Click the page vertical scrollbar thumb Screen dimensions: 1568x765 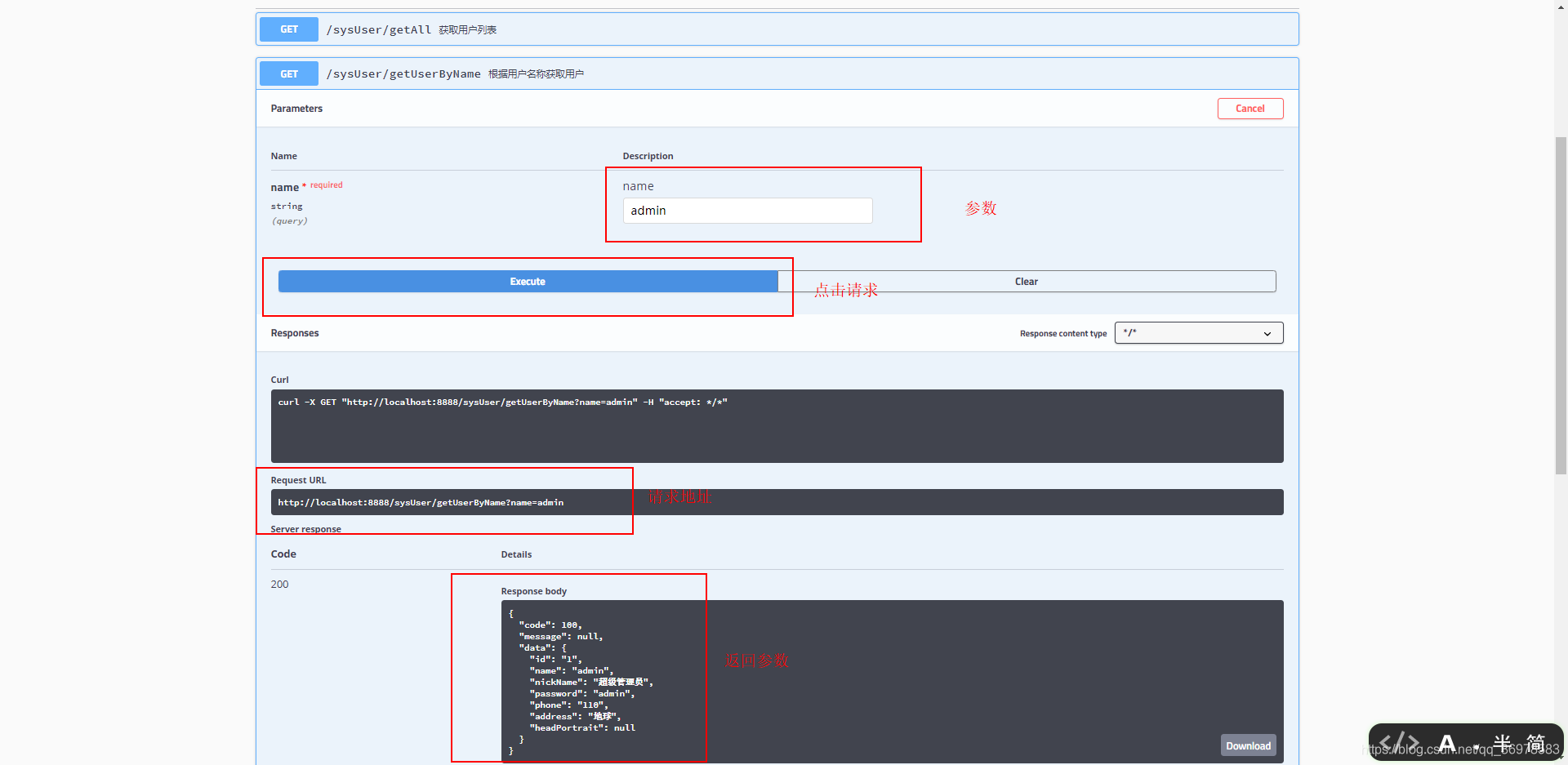coord(1561,302)
